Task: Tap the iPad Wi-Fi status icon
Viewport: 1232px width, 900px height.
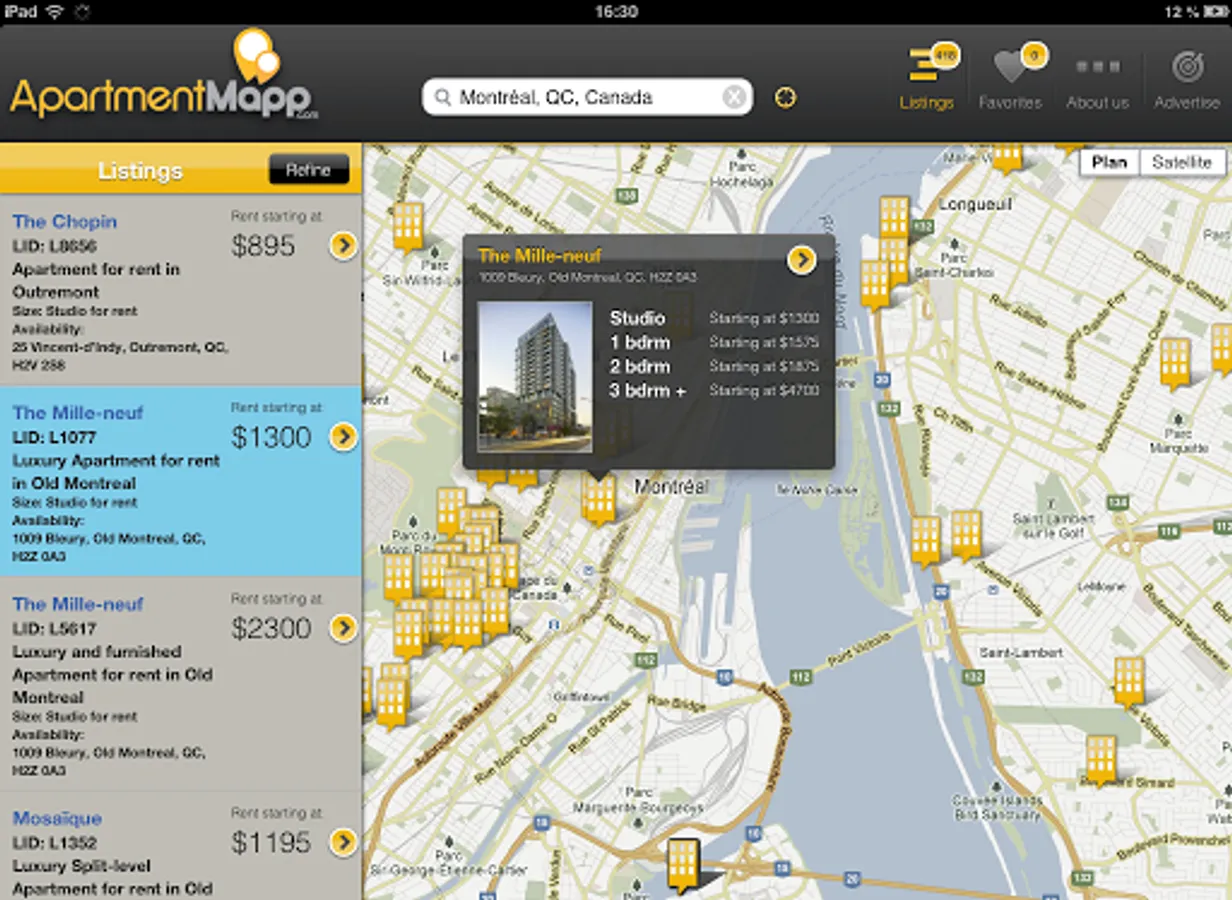Action: tap(54, 12)
